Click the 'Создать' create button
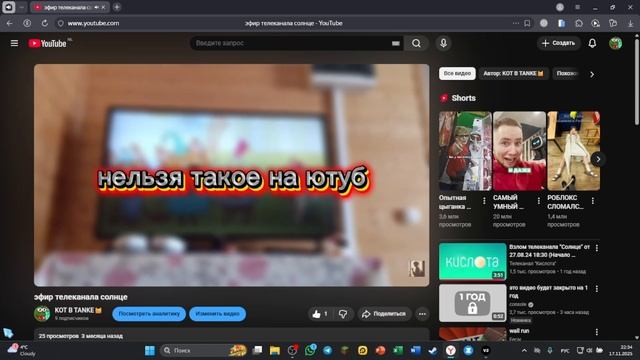 click(x=558, y=43)
